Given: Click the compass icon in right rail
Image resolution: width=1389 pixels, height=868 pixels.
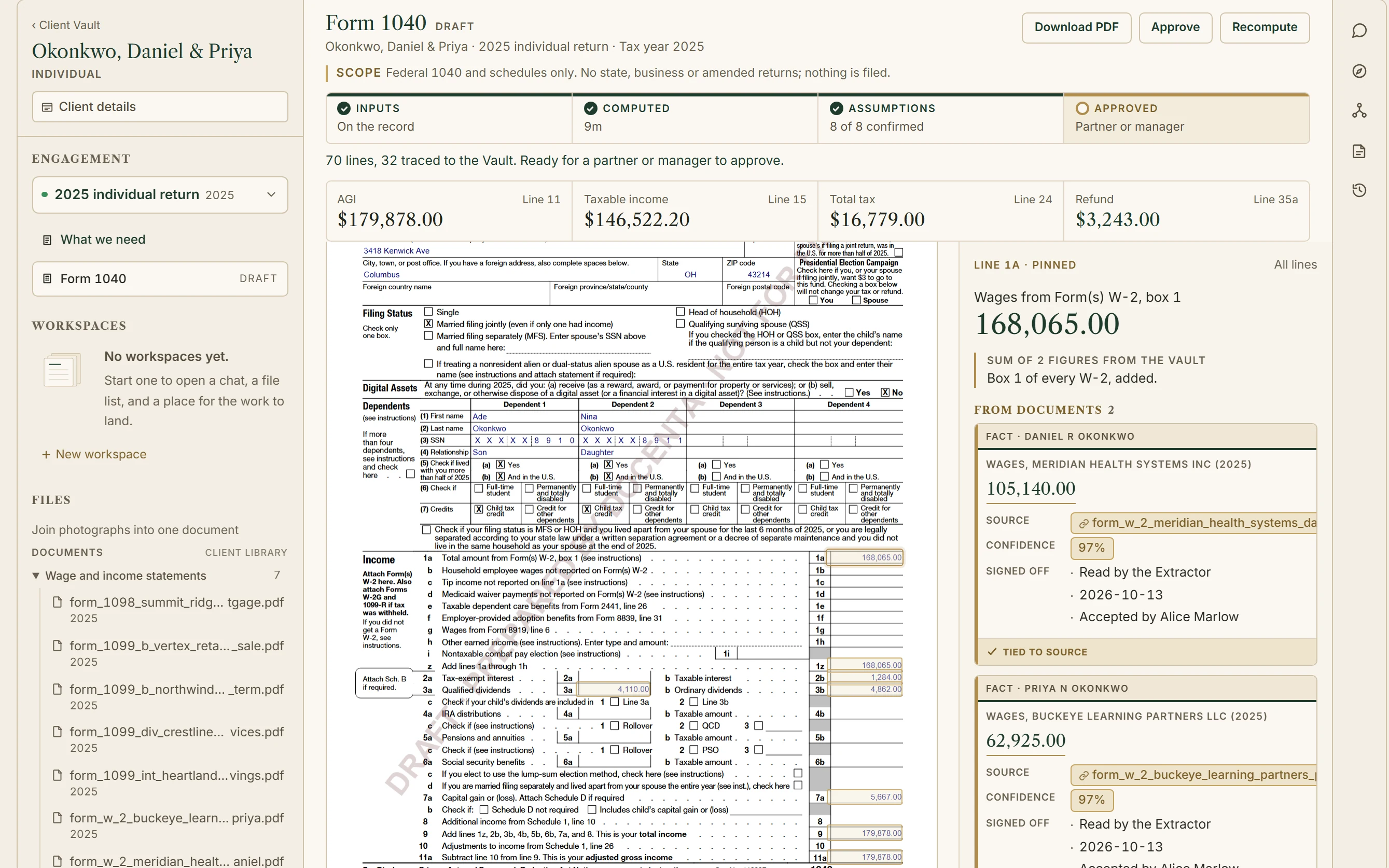Looking at the screenshot, I should 1358,71.
